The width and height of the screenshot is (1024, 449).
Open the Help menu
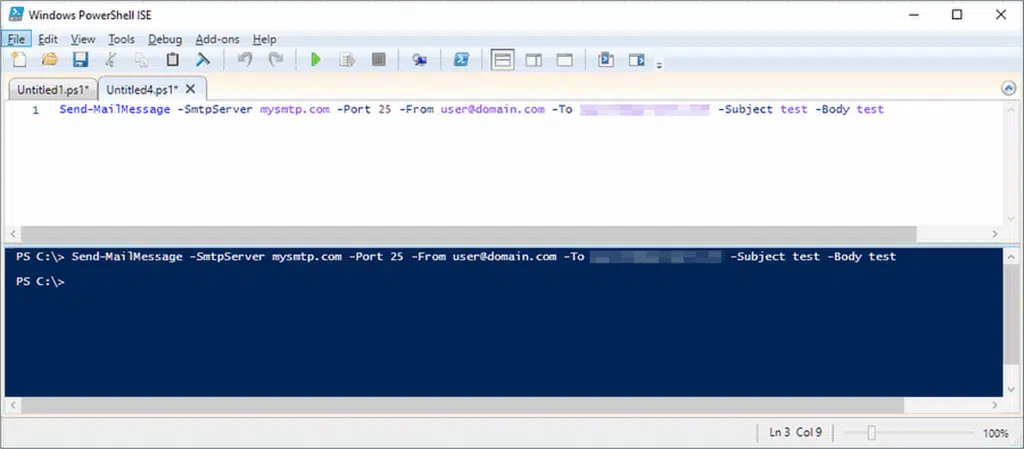pos(264,39)
